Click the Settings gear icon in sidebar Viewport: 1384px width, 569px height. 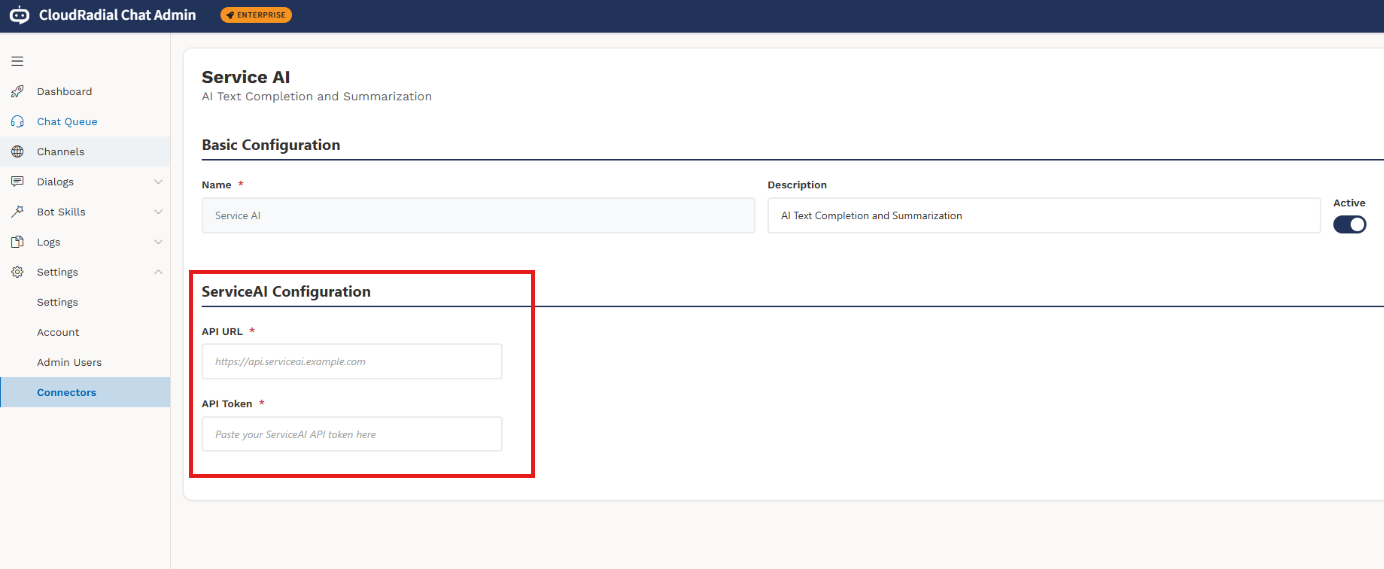pos(17,272)
